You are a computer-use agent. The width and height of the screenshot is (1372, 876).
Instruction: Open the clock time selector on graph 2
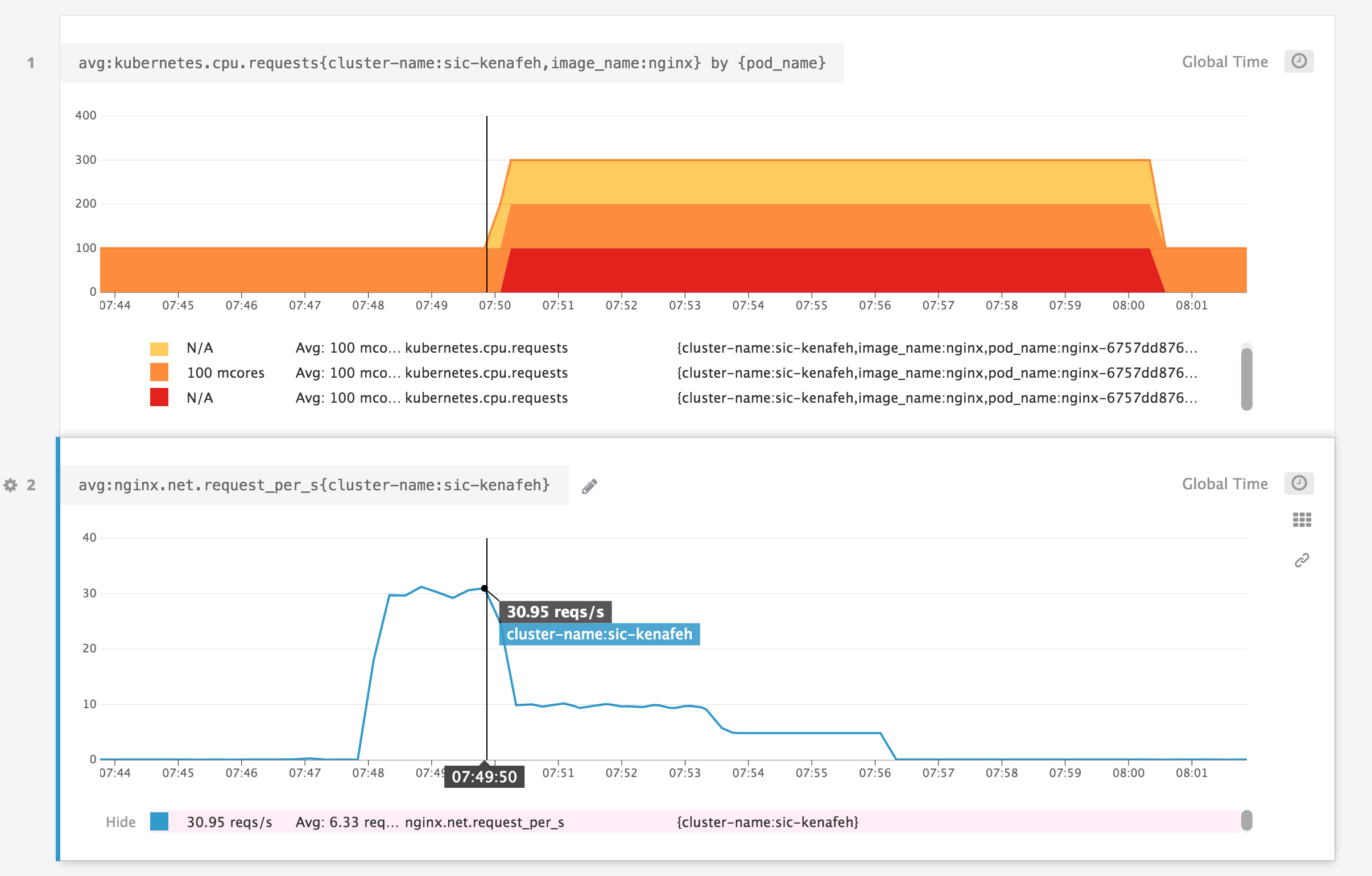(x=1300, y=483)
